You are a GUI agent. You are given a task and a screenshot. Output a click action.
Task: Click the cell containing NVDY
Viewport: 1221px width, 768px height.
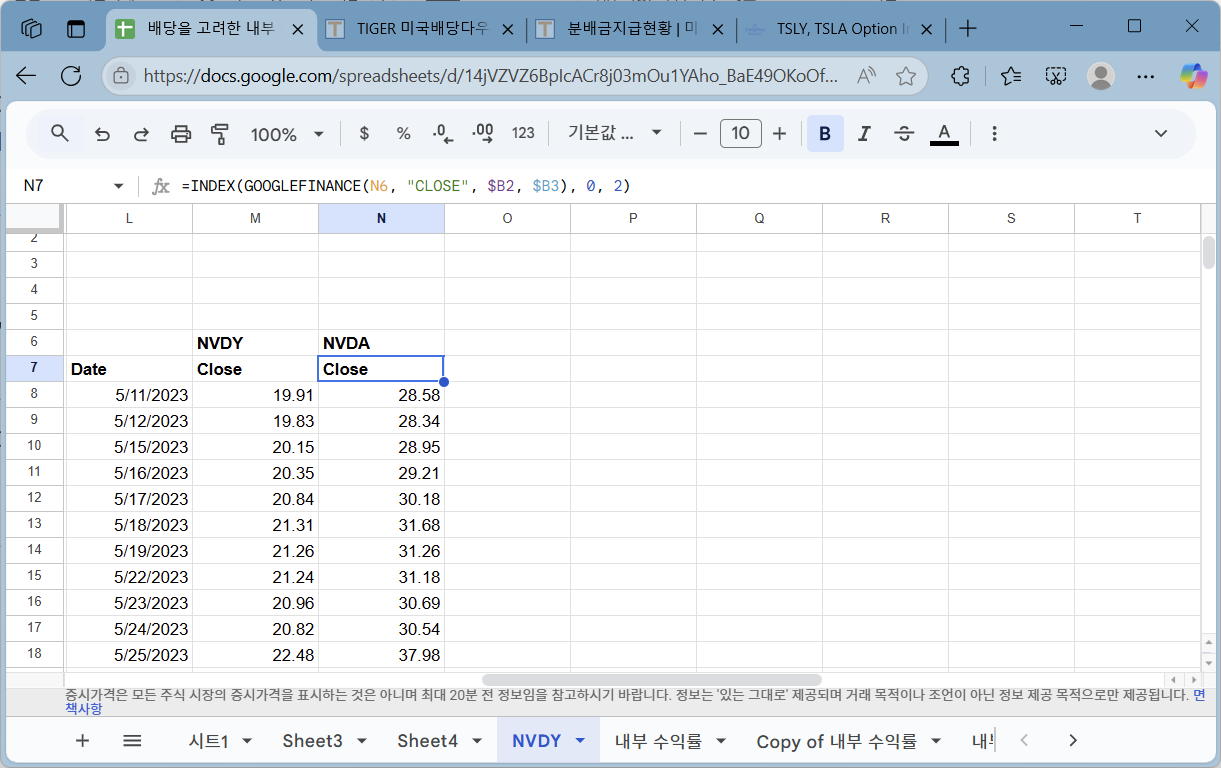pyautogui.click(x=255, y=343)
